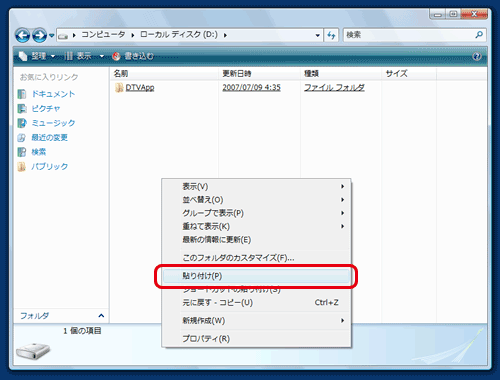Open 並べ替え(O) context submenu
This screenshot has height=380, width=500.
pyautogui.click(x=256, y=200)
